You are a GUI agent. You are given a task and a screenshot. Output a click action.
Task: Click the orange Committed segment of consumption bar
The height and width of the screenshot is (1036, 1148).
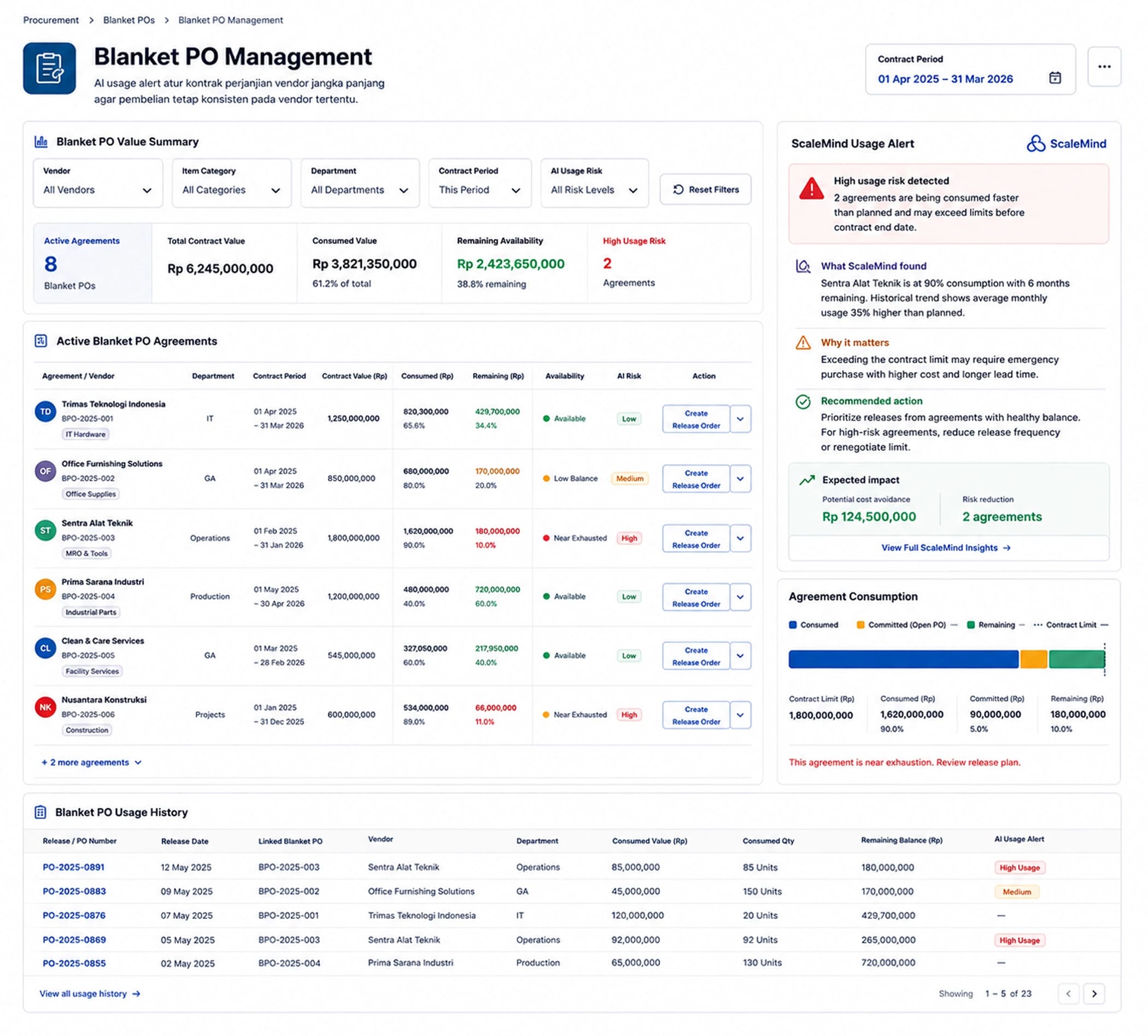1034,659
